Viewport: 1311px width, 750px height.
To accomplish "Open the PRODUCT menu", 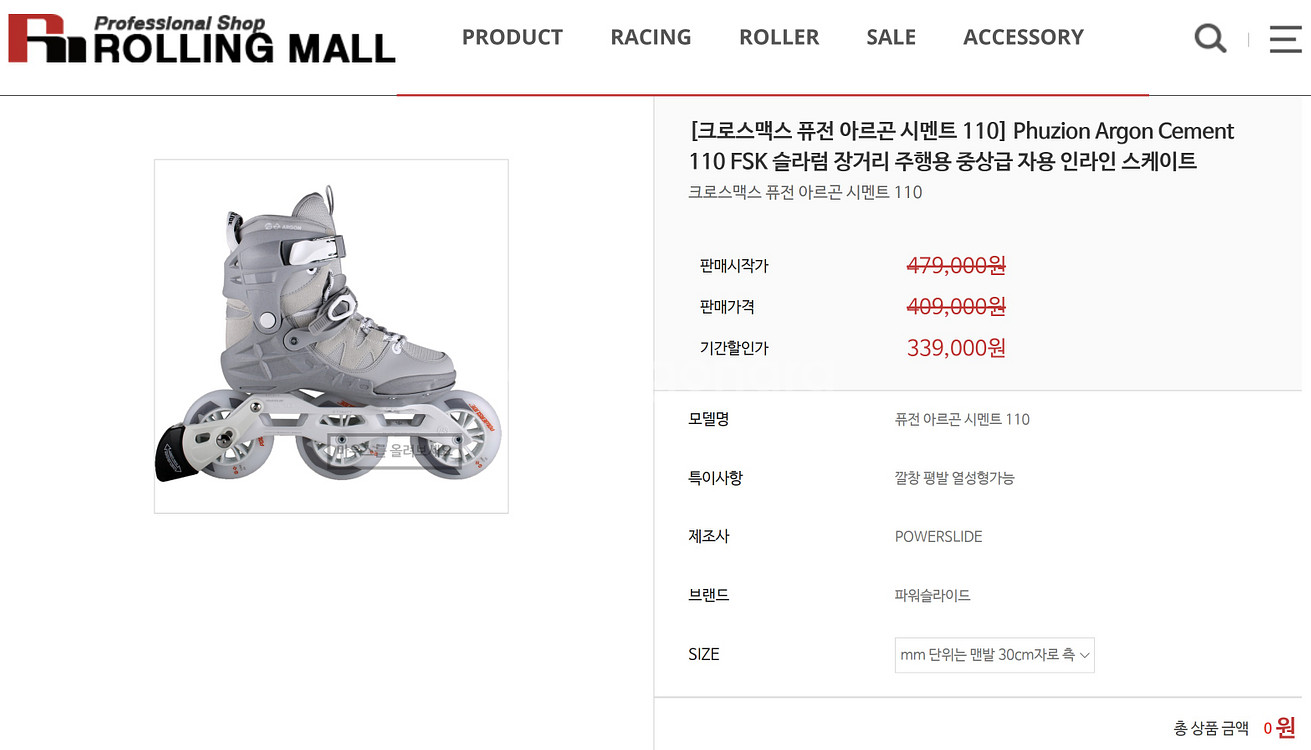I will point(512,37).
